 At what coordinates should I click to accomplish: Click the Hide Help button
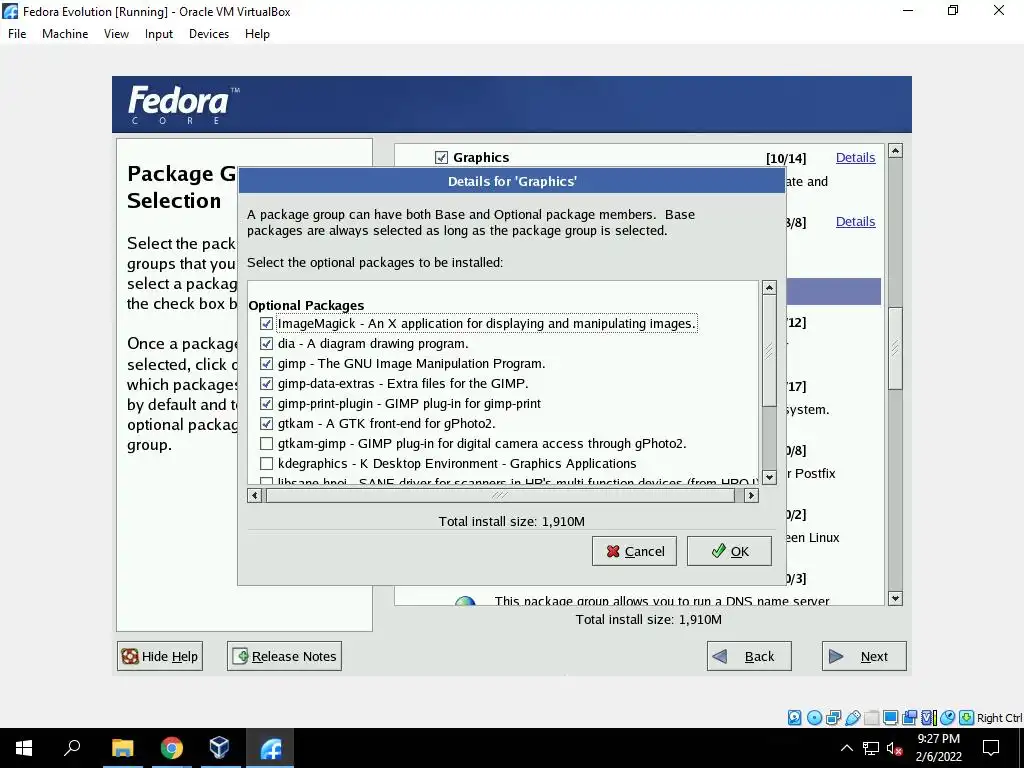coord(160,656)
